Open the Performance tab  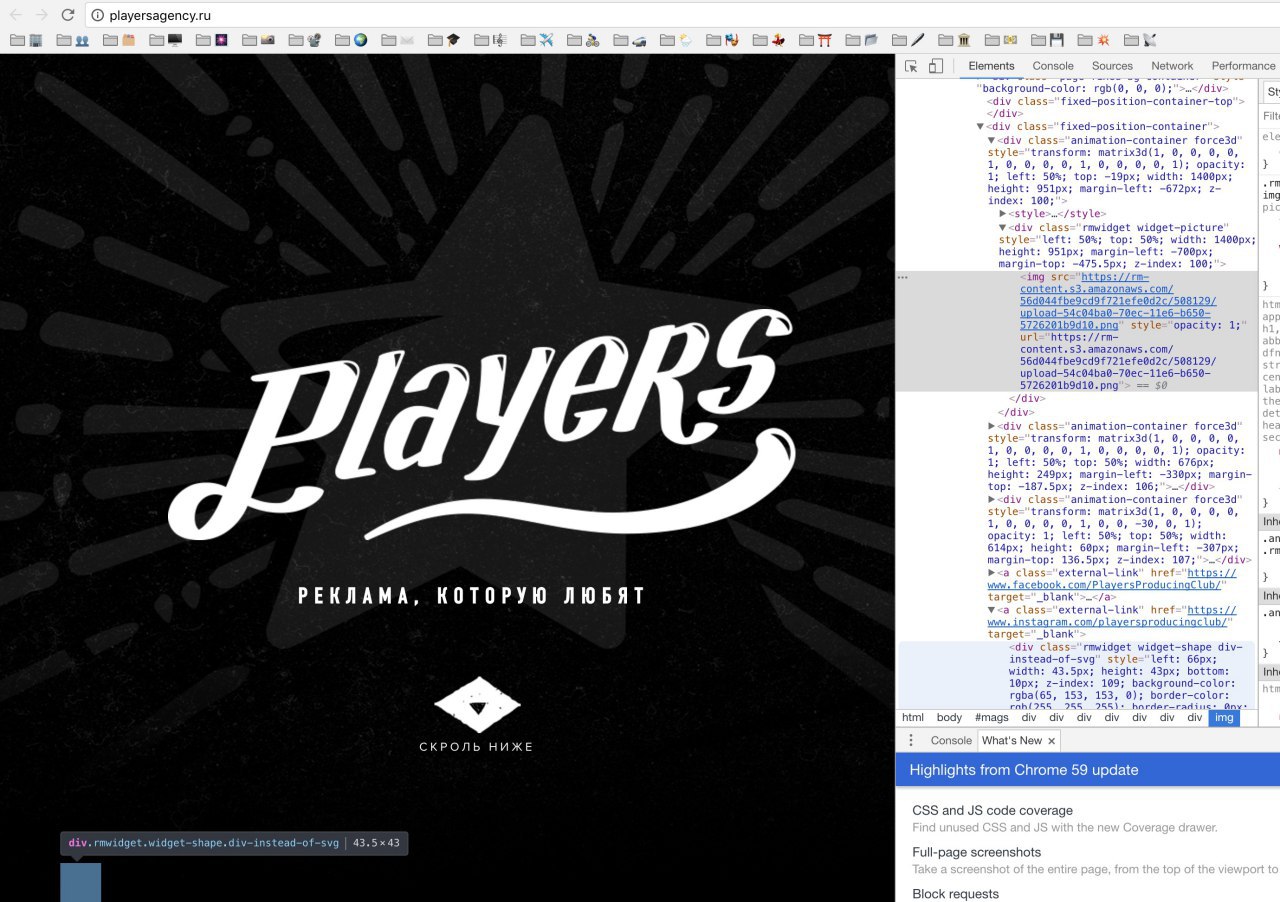coord(1243,66)
